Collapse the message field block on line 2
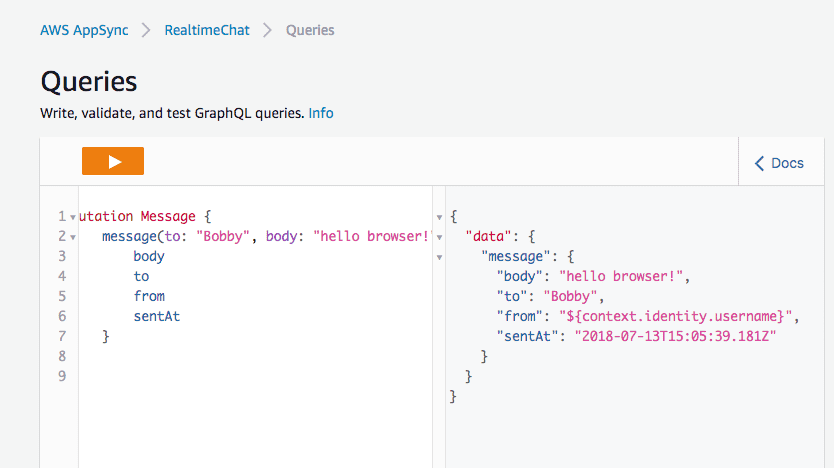 (x=73, y=237)
